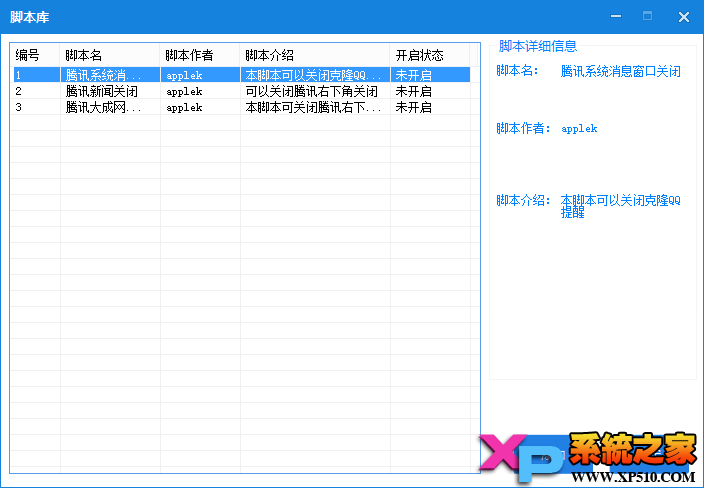
Task: Click the 脚本名 column header
Action: coord(110,55)
